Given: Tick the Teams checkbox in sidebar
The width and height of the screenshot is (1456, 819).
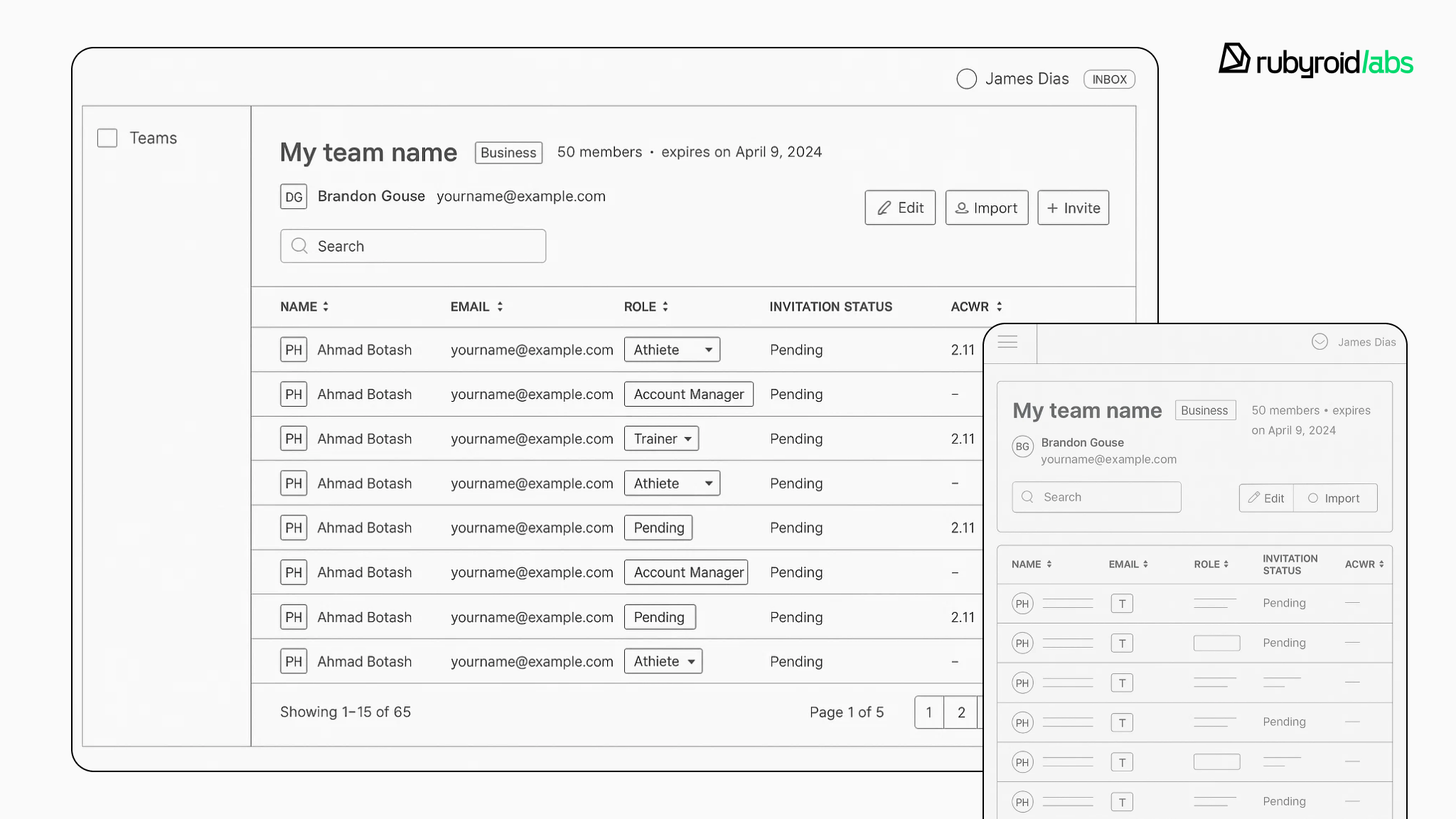Looking at the screenshot, I should [x=107, y=138].
